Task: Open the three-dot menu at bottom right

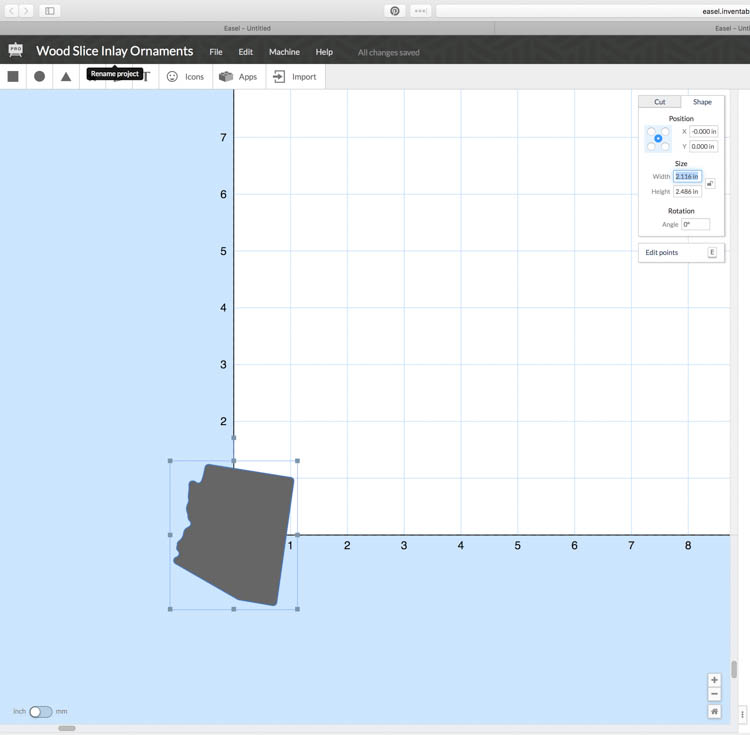Action: (742, 714)
